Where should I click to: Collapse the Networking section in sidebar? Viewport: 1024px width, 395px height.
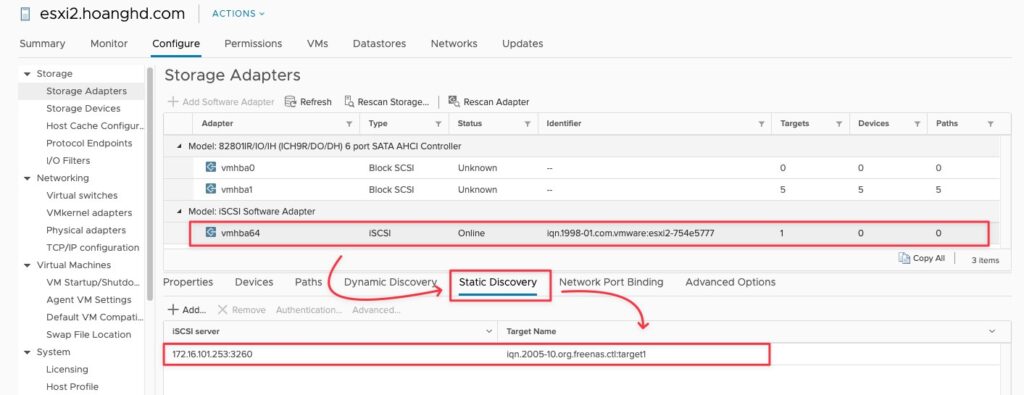coord(27,178)
